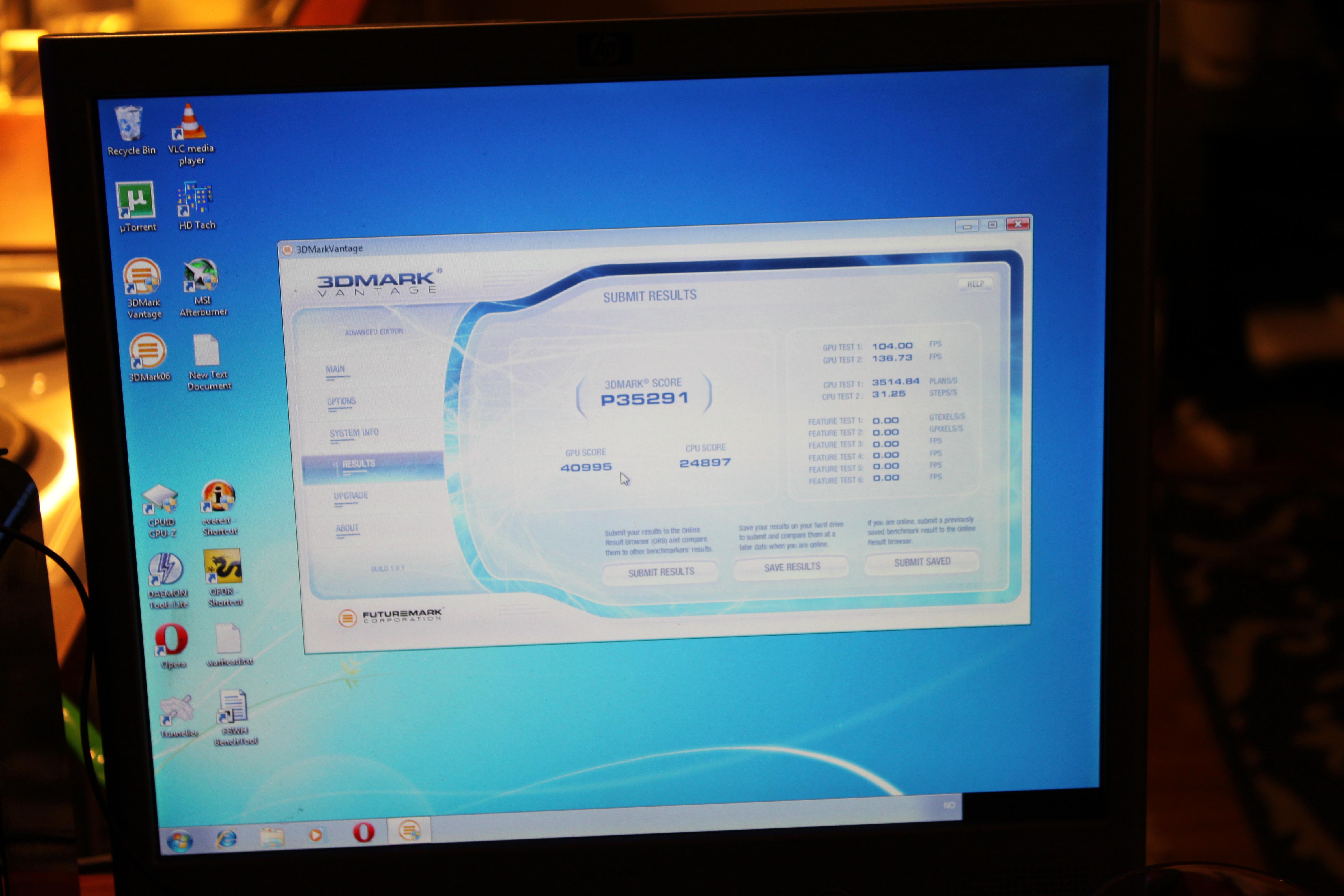Click CPU TEST 1 value 3514.84

tap(895, 382)
